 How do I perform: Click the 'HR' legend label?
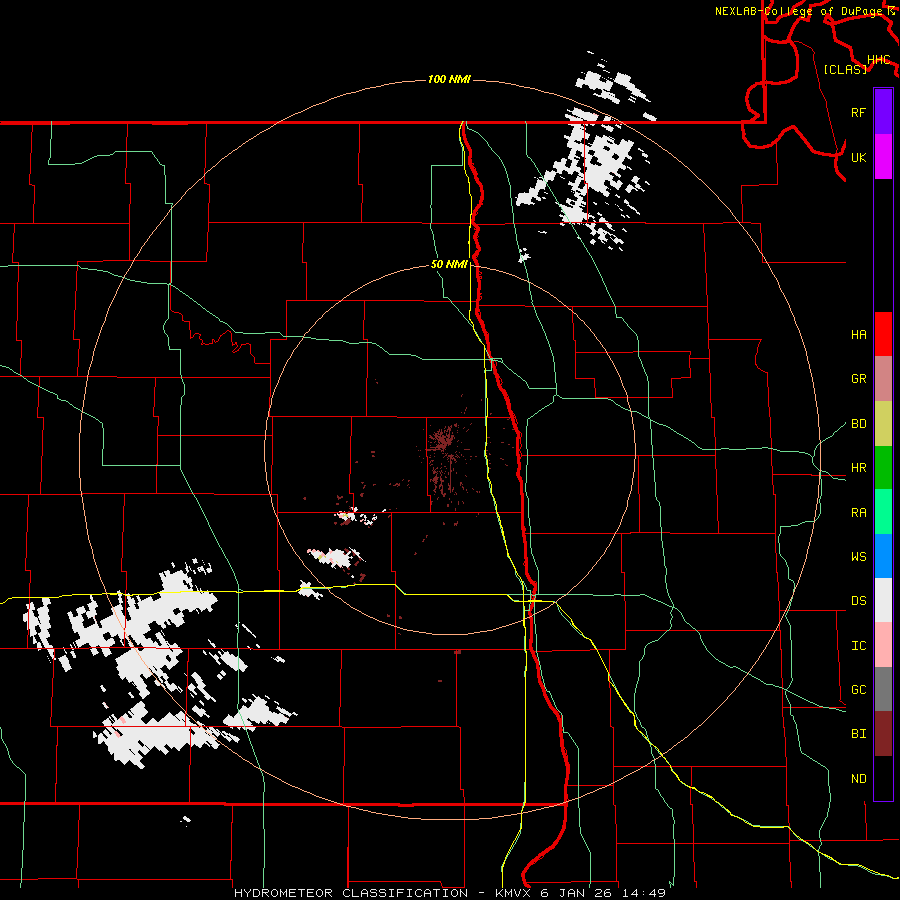click(858, 468)
